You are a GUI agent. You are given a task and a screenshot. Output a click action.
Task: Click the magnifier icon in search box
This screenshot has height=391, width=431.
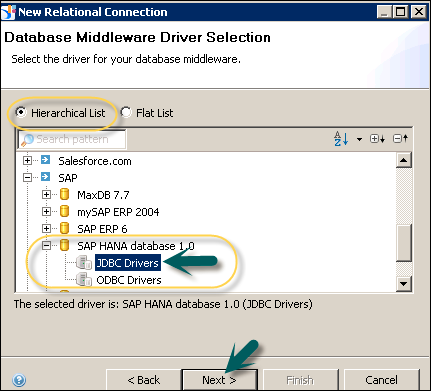[27, 140]
